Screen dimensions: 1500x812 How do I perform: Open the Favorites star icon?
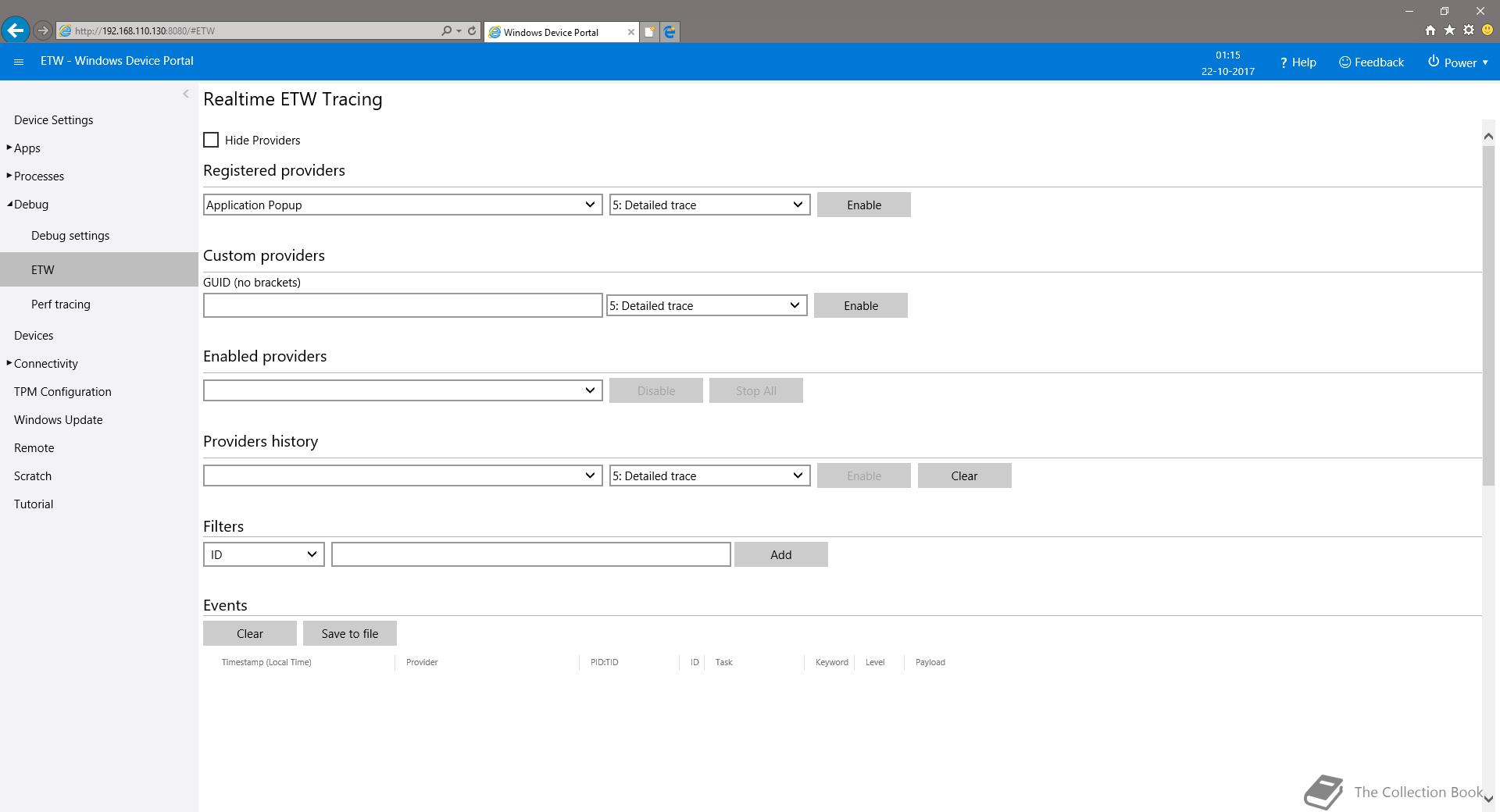1449,30
